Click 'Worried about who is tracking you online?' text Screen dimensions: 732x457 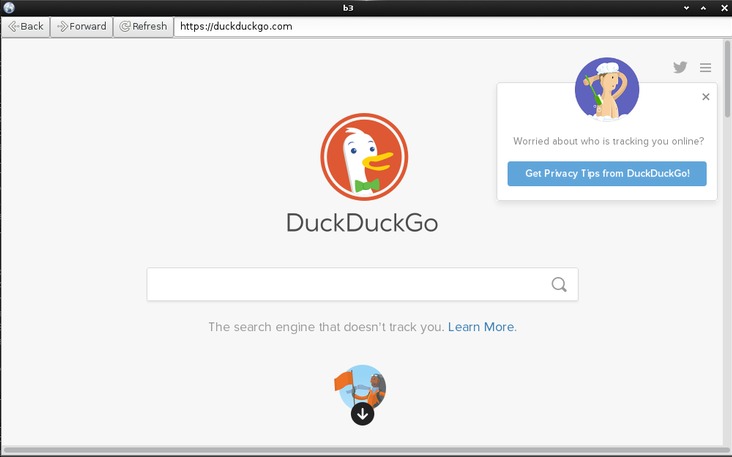coord(608,141)
